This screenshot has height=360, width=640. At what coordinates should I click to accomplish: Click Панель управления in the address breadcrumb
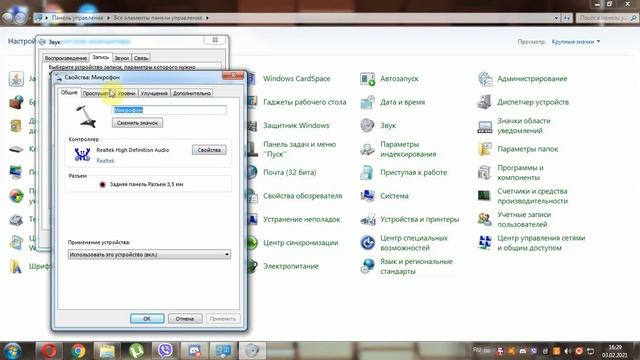[77, 18]
